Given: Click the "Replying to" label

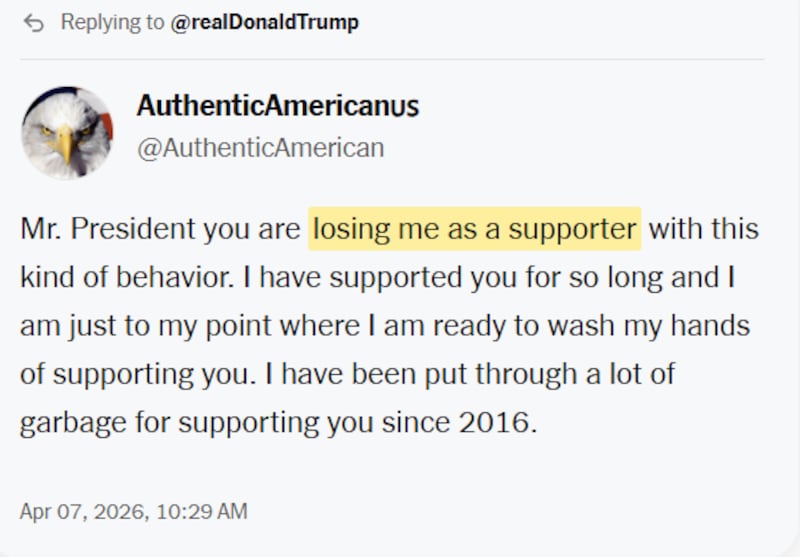Looking at the screenshot, I should (x=112, y=23).
